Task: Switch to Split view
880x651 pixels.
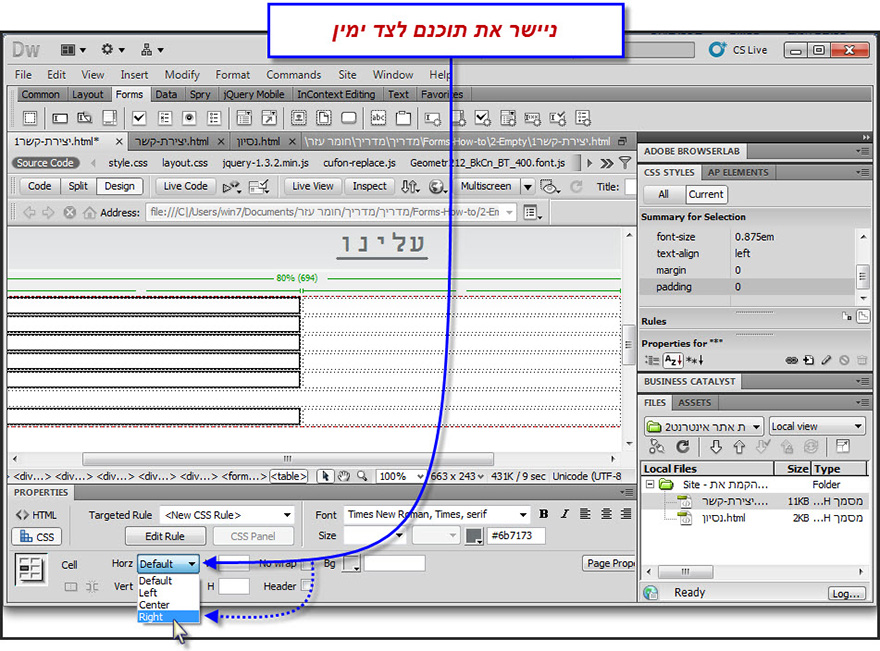Action: click(x=78, y=186)
